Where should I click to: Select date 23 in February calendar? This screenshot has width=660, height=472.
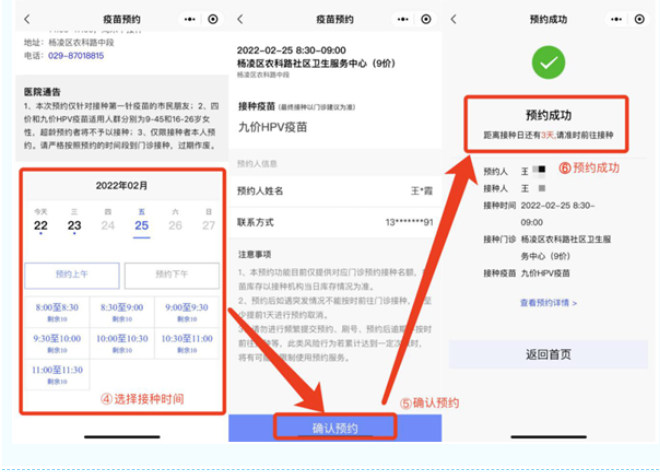click(x=74, y=225)
